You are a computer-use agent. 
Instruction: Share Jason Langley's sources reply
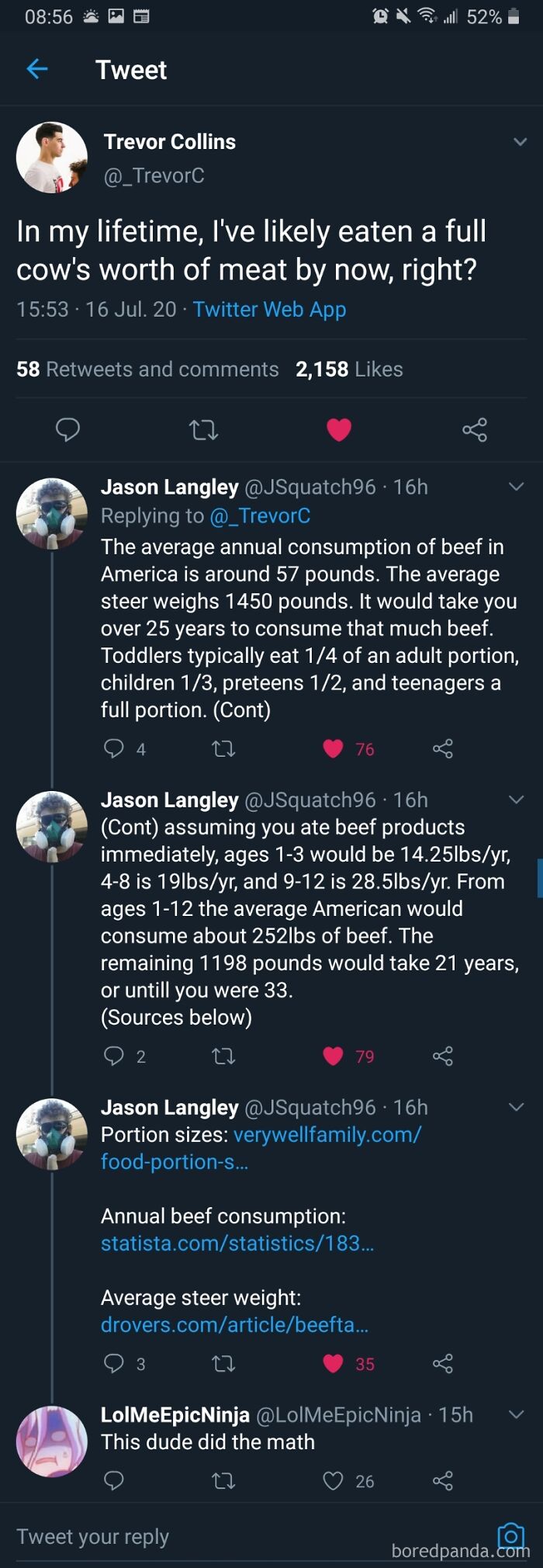pyautogui.click(x=443, y=1364)
